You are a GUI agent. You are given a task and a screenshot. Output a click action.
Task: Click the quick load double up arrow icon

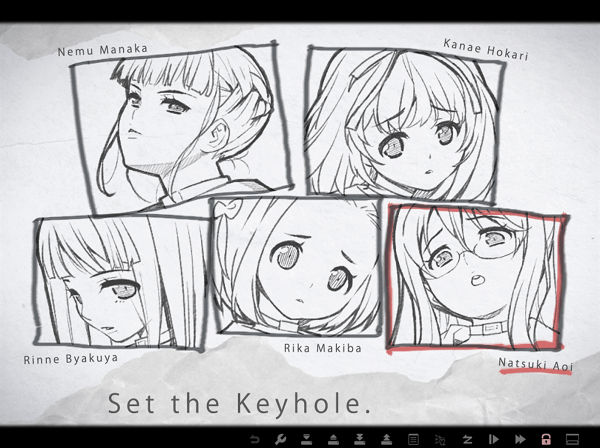(386, 439)
